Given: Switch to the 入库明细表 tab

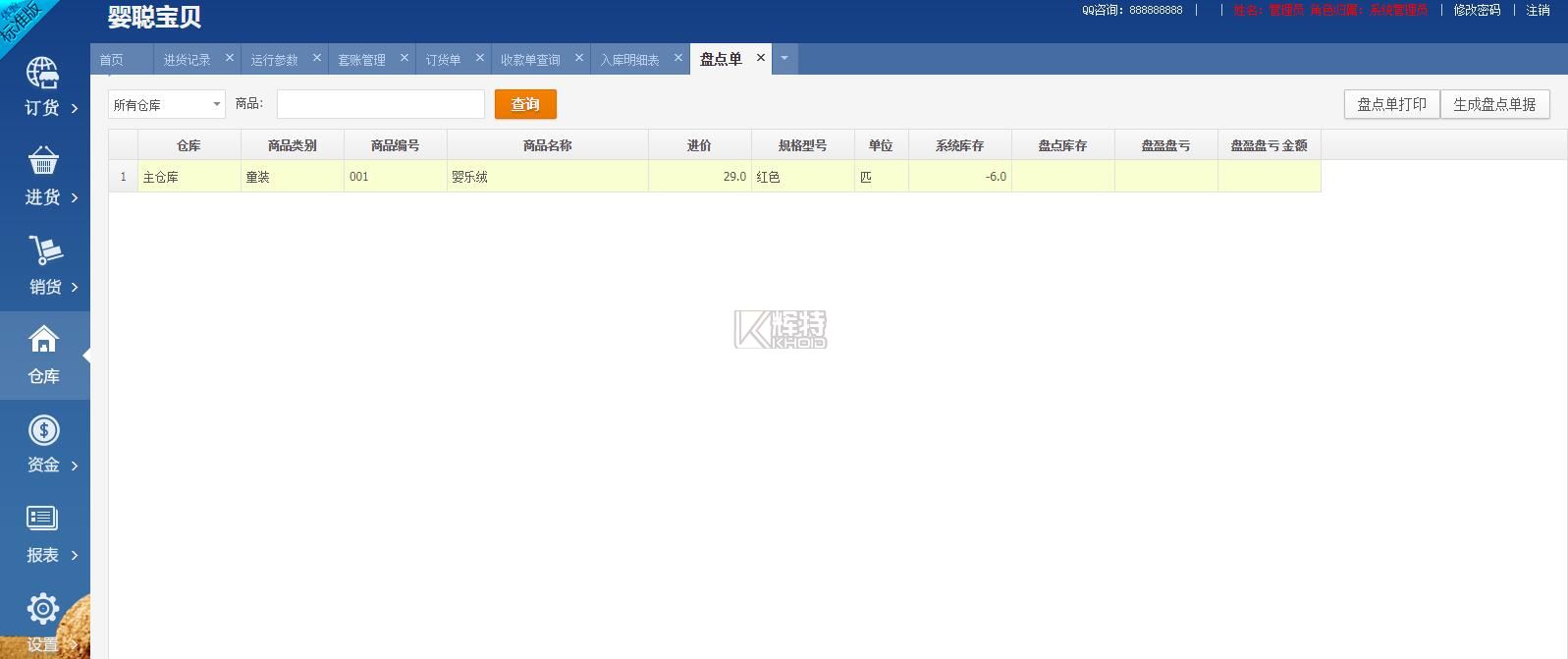Looking at the screenshot, I should tap(629, 60).
